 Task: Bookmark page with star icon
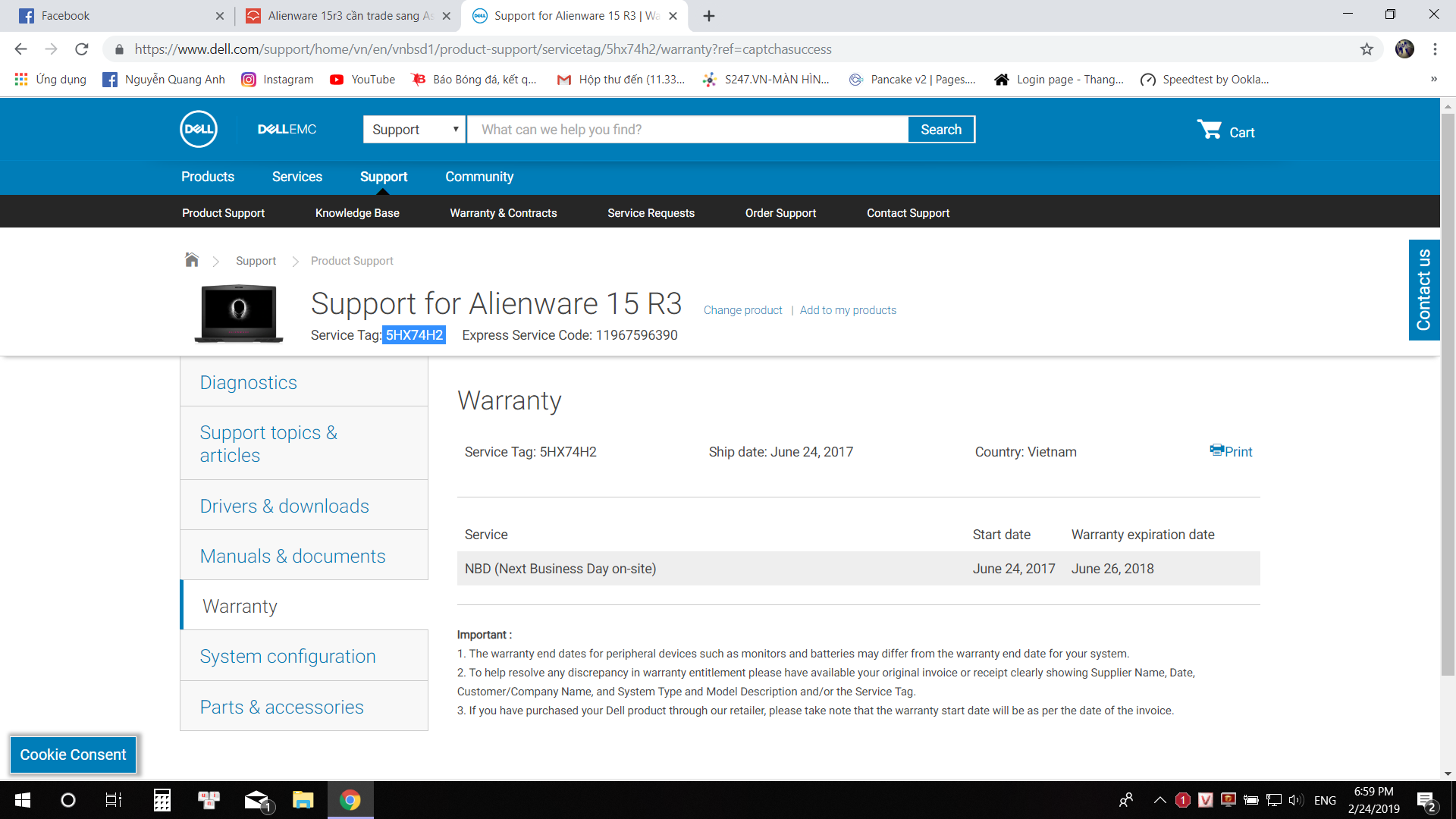(x=1367, y=49)
